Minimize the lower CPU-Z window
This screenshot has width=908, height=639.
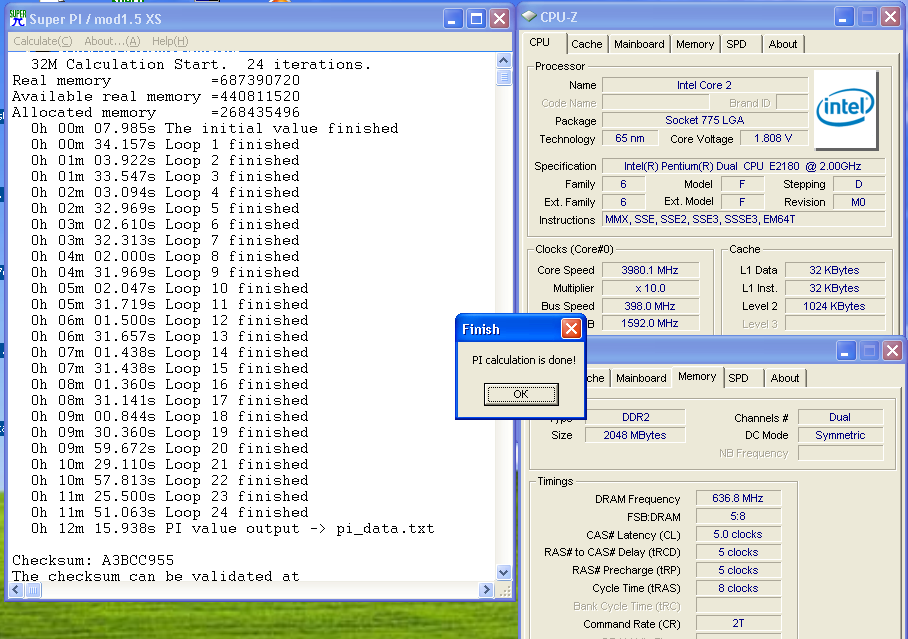[x=845, y=350]
